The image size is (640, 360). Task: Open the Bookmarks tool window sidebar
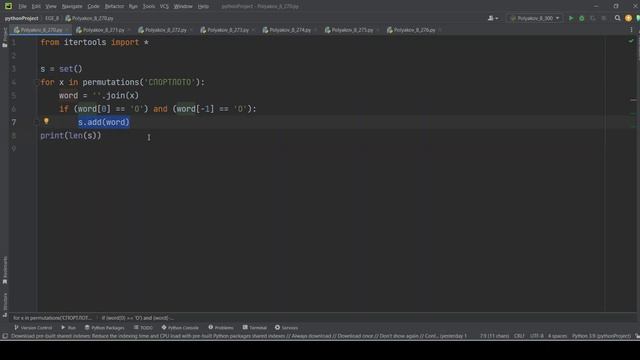pyautogui.click(x=5, y=270)
